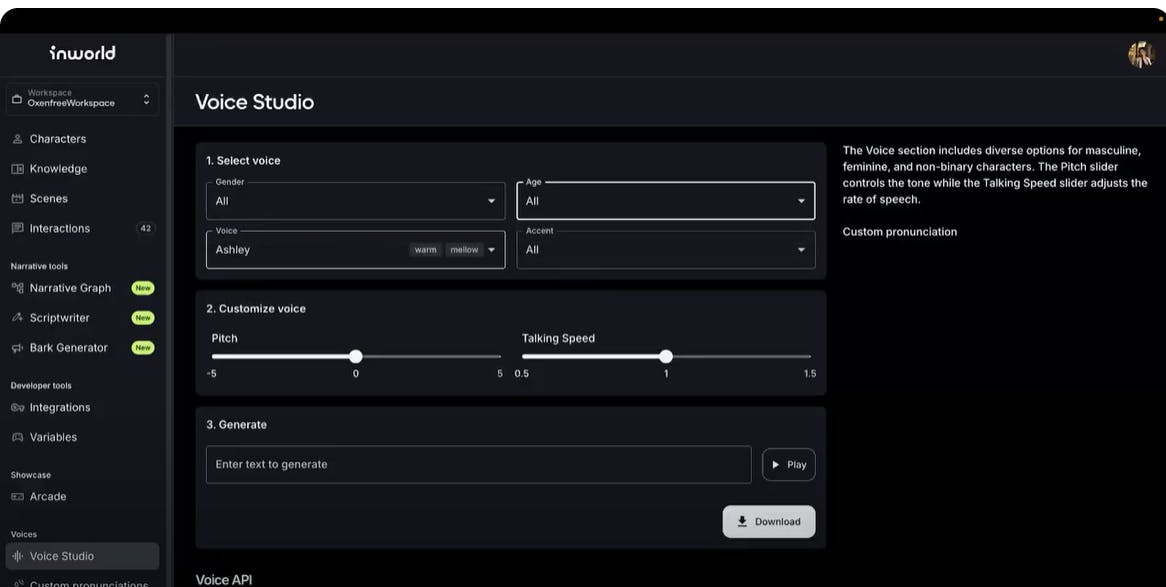The image size is (1166, 587).
Task: Open the Voice dropdown showing Ashley
Action: pyautogui.click(x=355, y=250)
